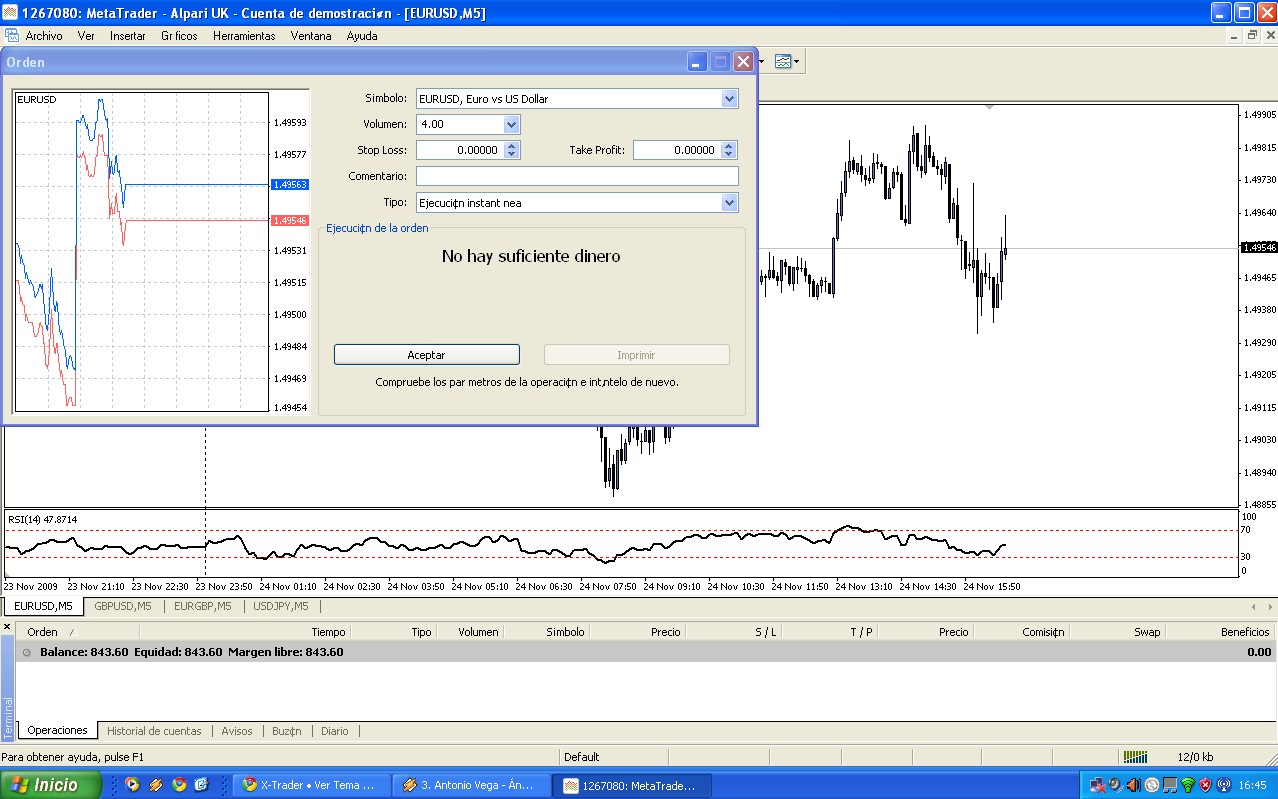
Task: Click the 'No hay suficiente dinero' message
Action: [x=531, y=257]
